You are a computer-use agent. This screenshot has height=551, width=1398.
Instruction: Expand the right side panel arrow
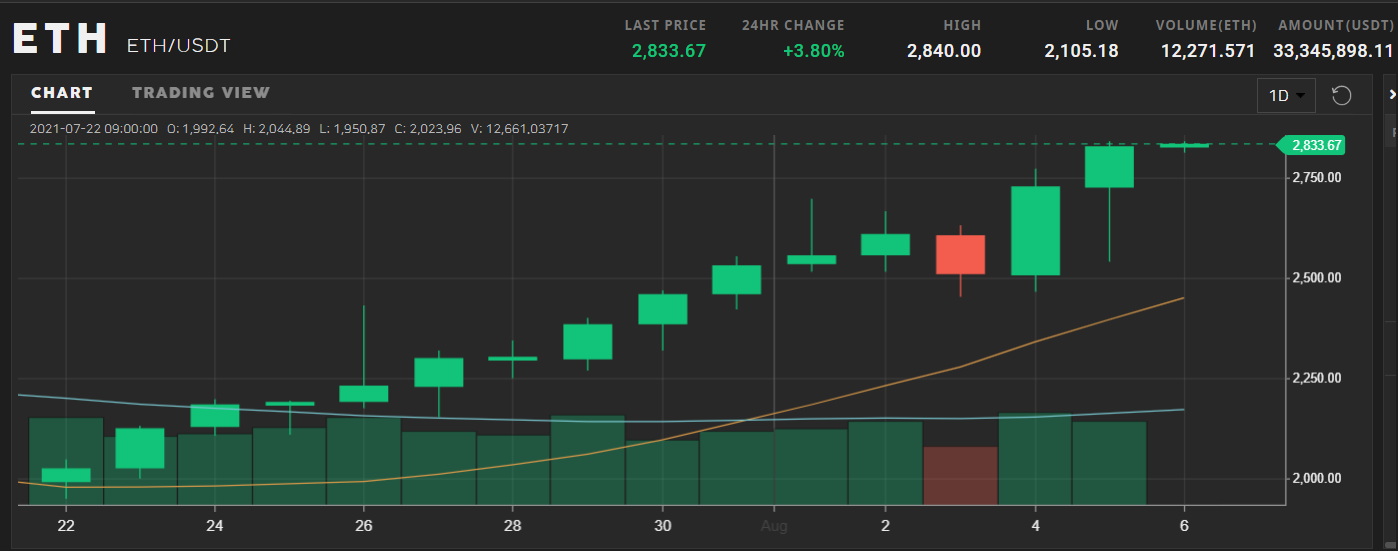pos(1392,94)
